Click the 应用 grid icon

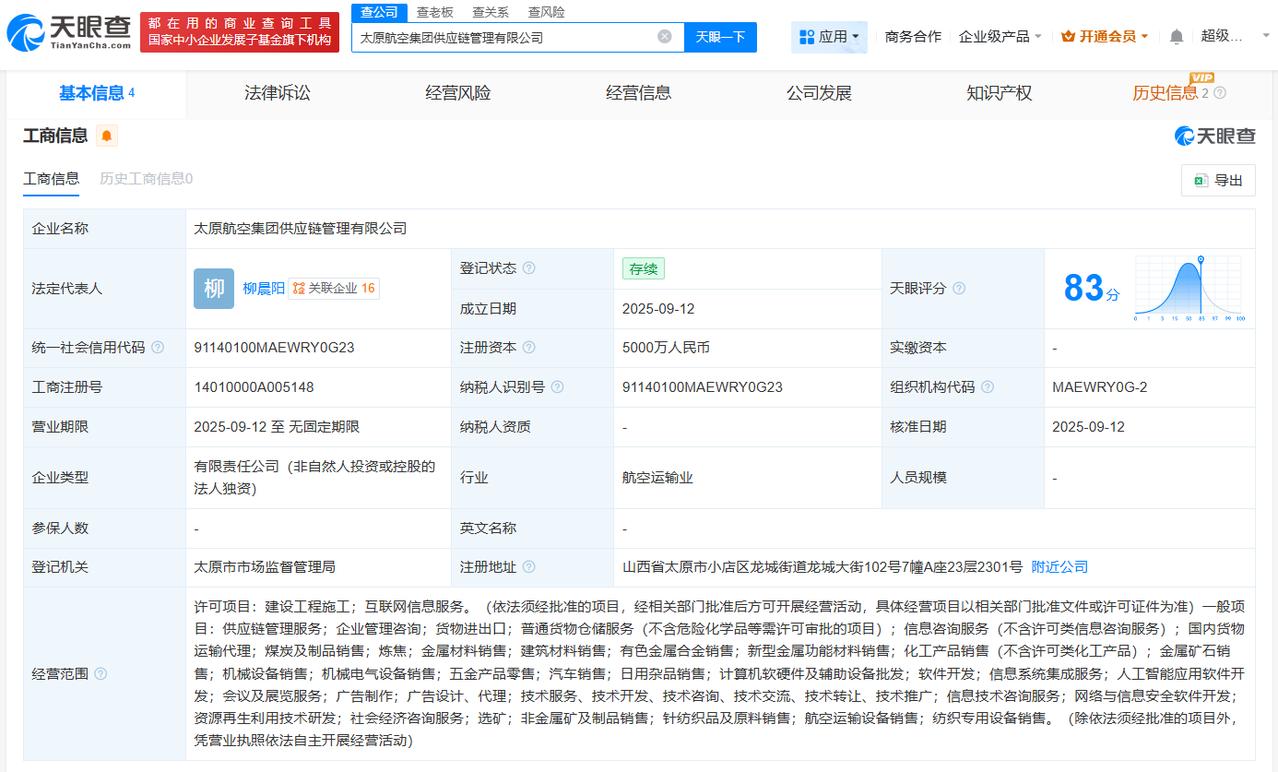(807, 37)
